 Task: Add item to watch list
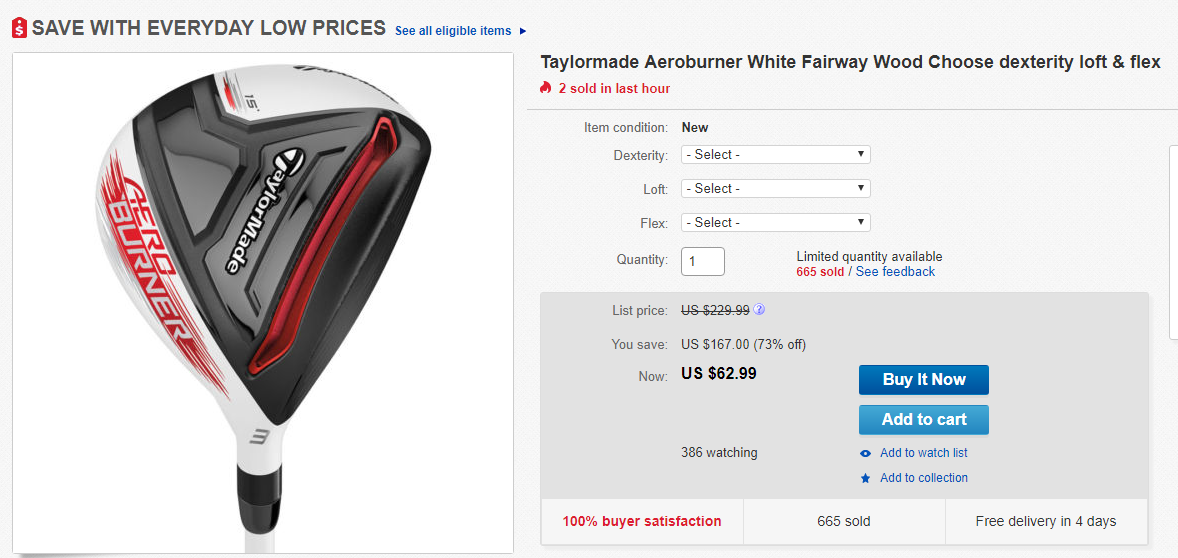click(x=923, y=453)
